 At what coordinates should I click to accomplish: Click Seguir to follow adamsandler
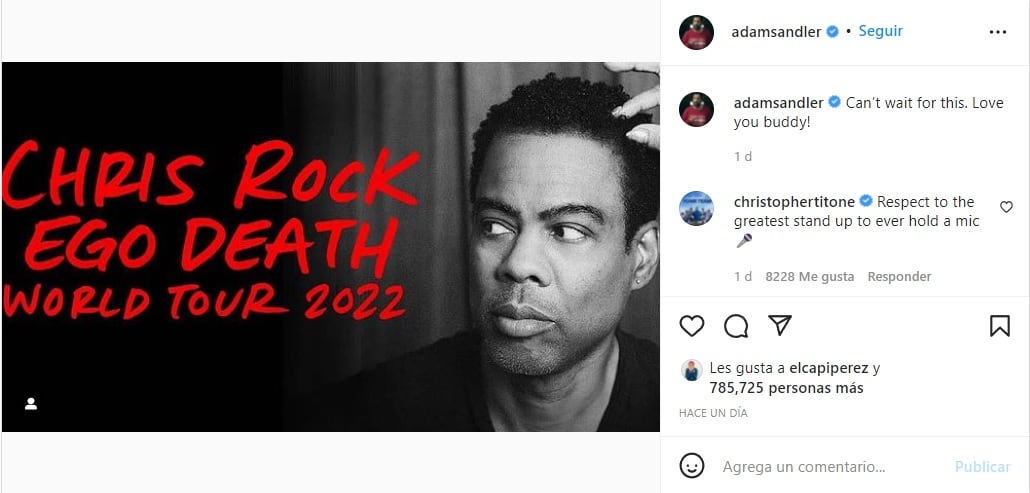point(880,31)
